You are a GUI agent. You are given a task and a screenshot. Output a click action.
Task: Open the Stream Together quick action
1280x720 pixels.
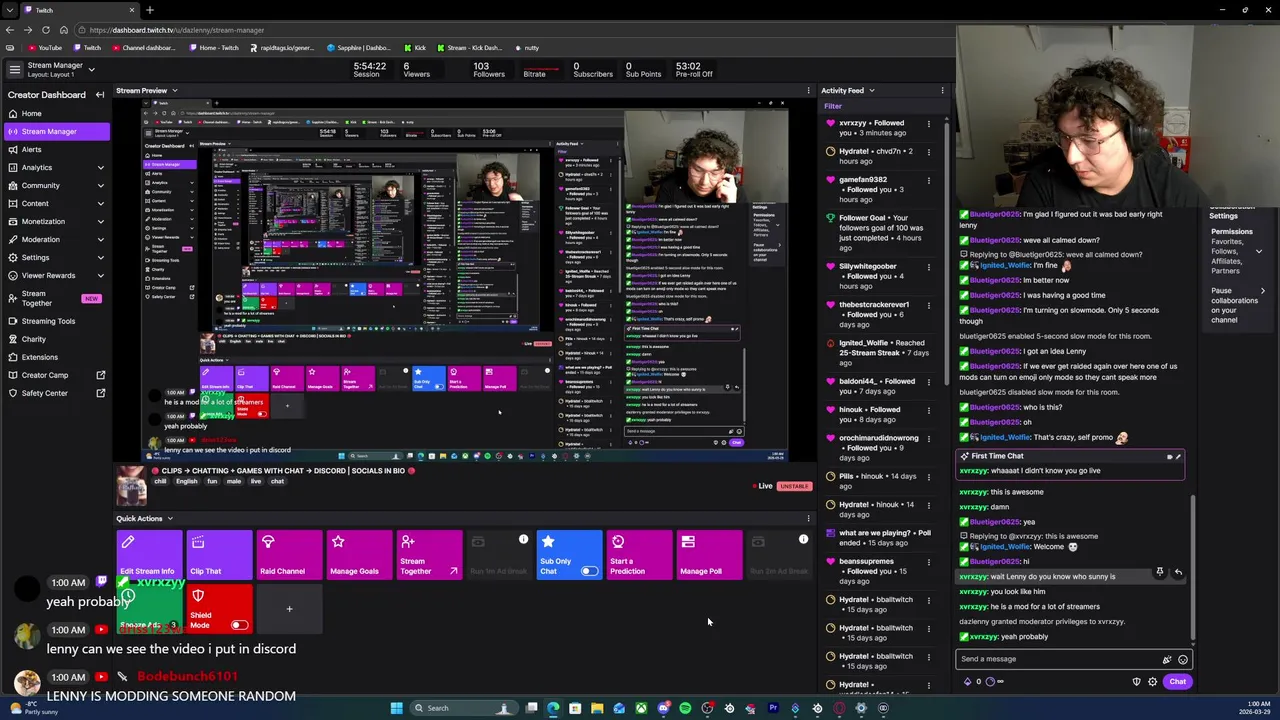tap(429, 555)
